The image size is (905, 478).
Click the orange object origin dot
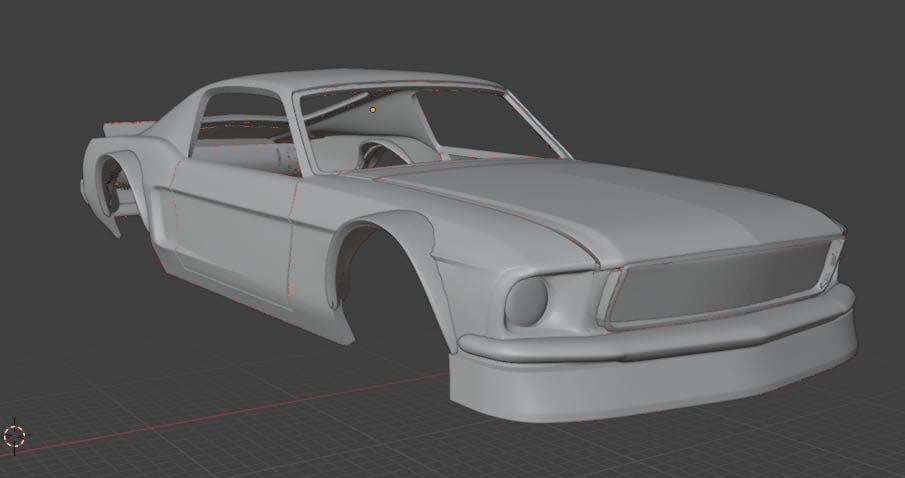(x=373, y=108)
